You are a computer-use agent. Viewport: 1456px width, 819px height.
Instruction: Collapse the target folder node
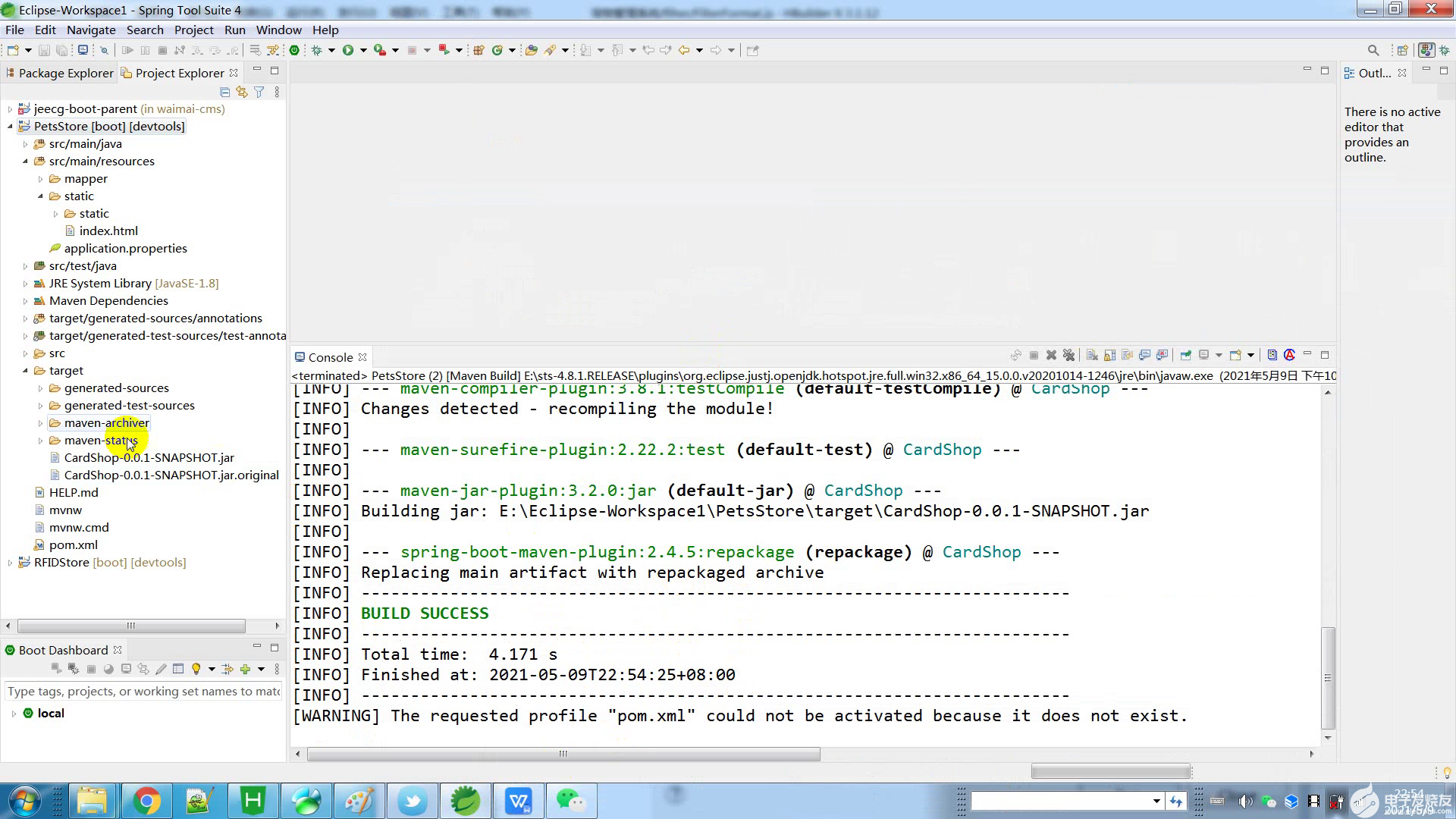(x=25, y=371)
